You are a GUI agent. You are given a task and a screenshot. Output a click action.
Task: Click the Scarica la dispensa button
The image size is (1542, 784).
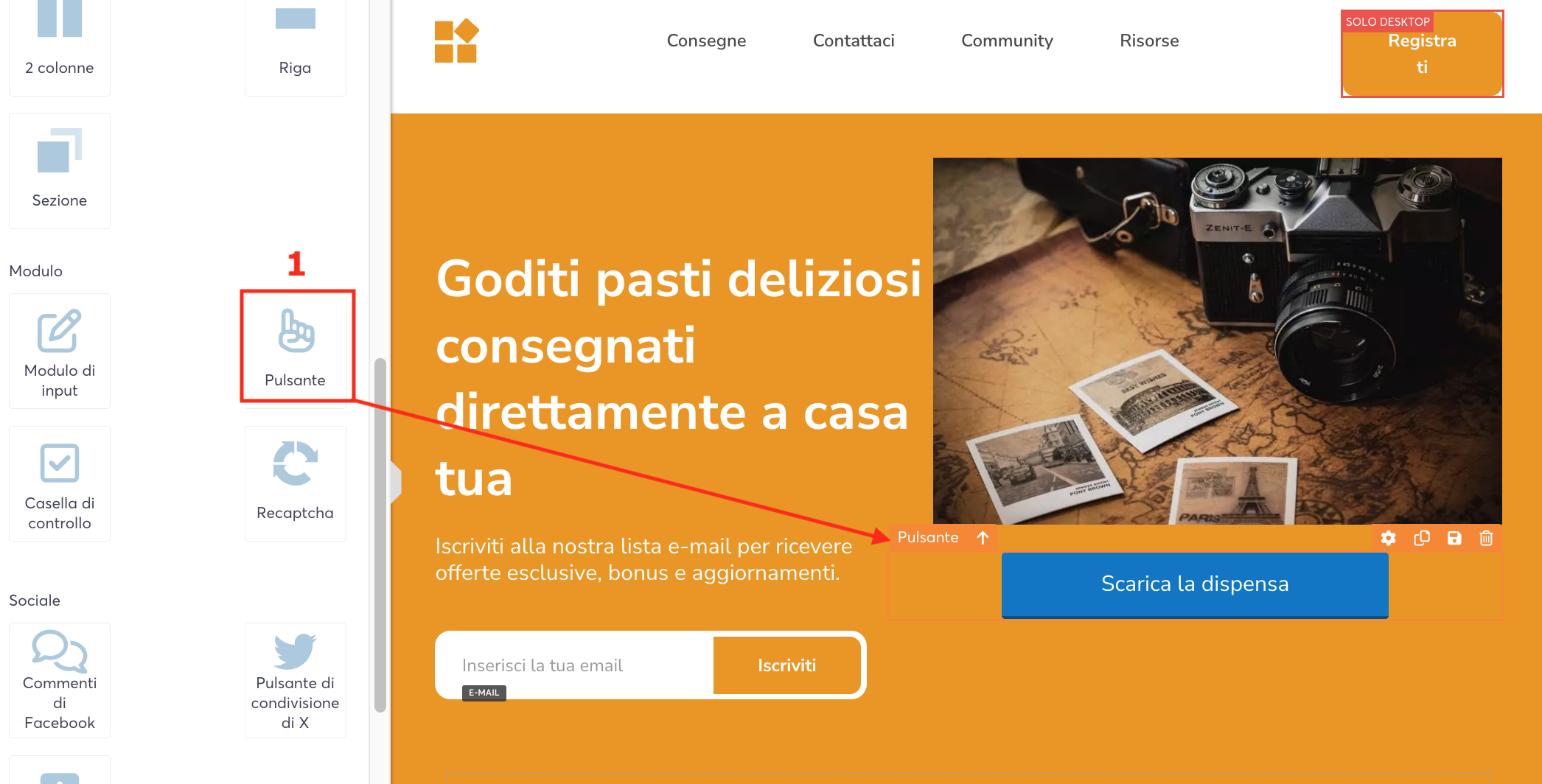point(1195,585)
